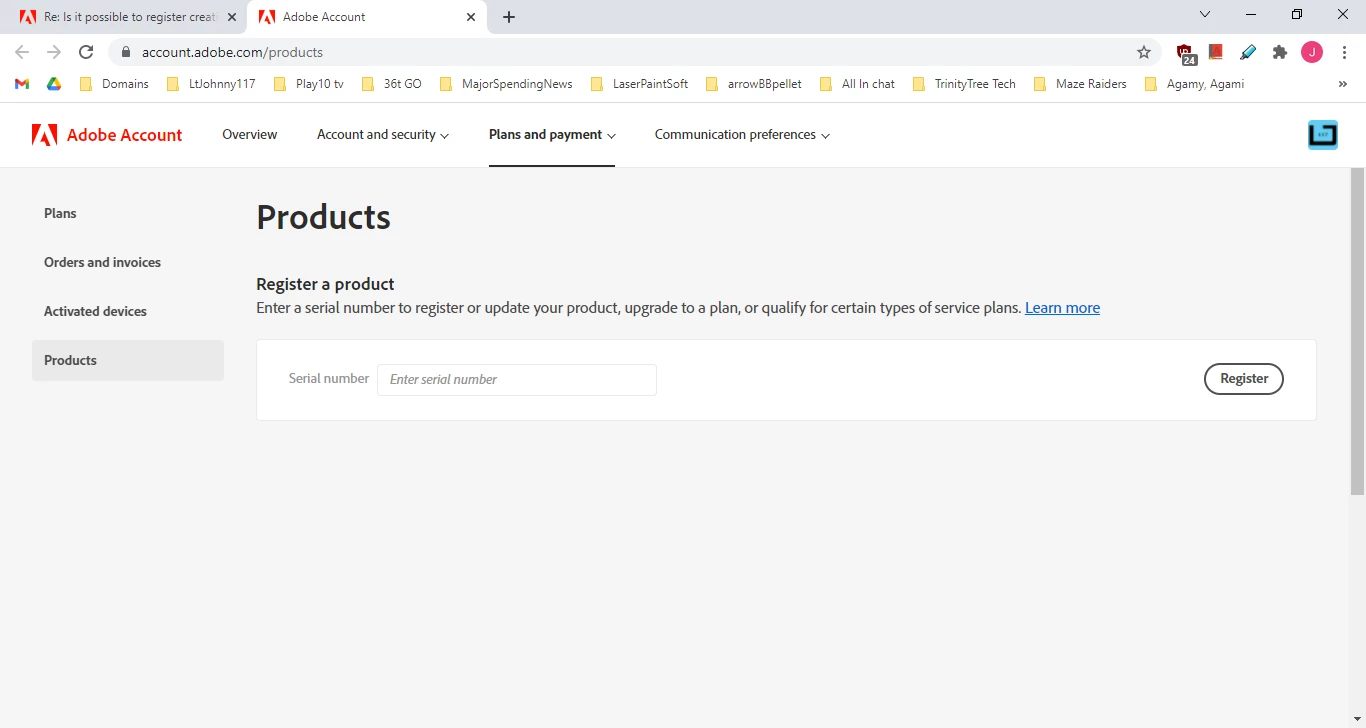Open Chrome three-dot menu

[x=1345, y=52]
